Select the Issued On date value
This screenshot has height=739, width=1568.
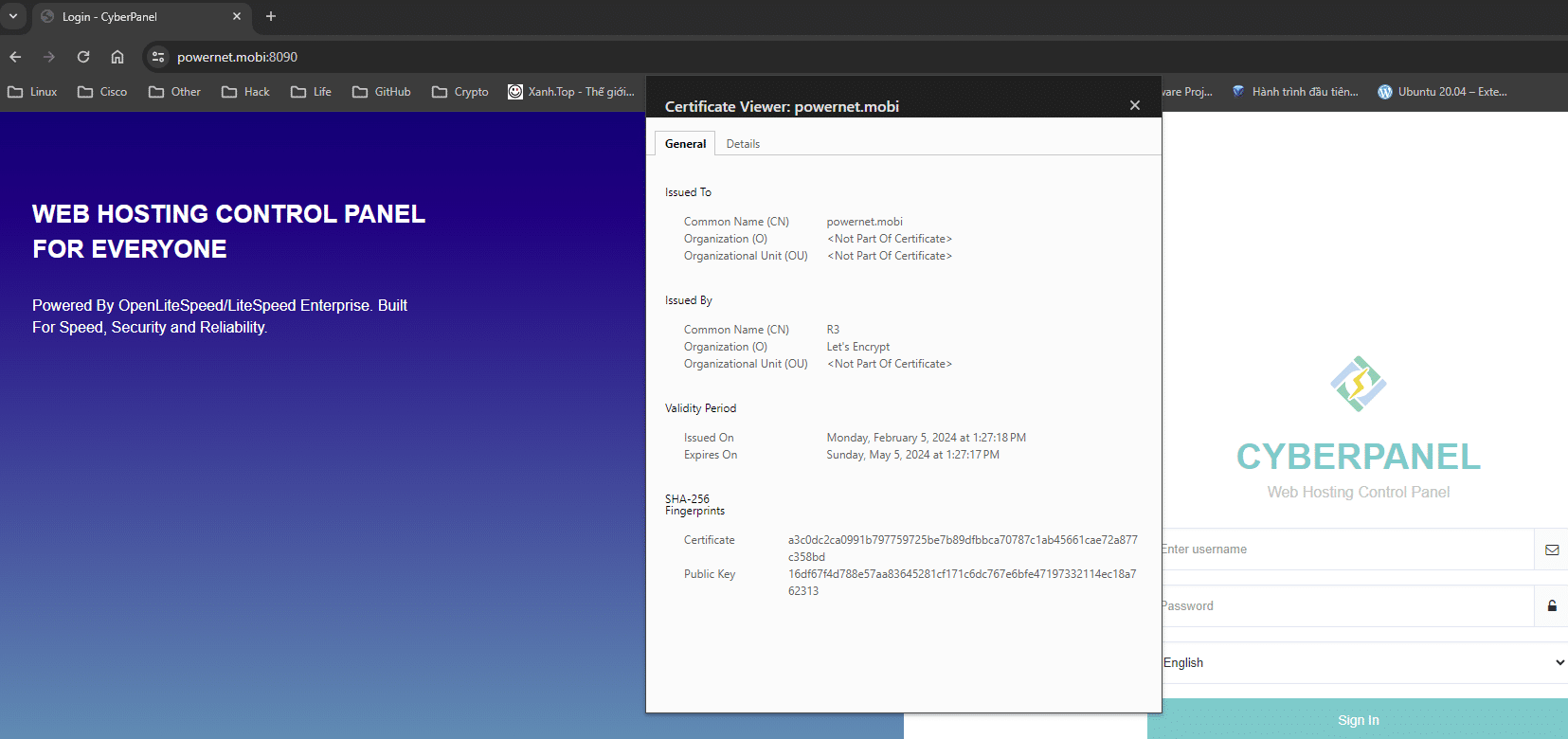click(926, 438)
